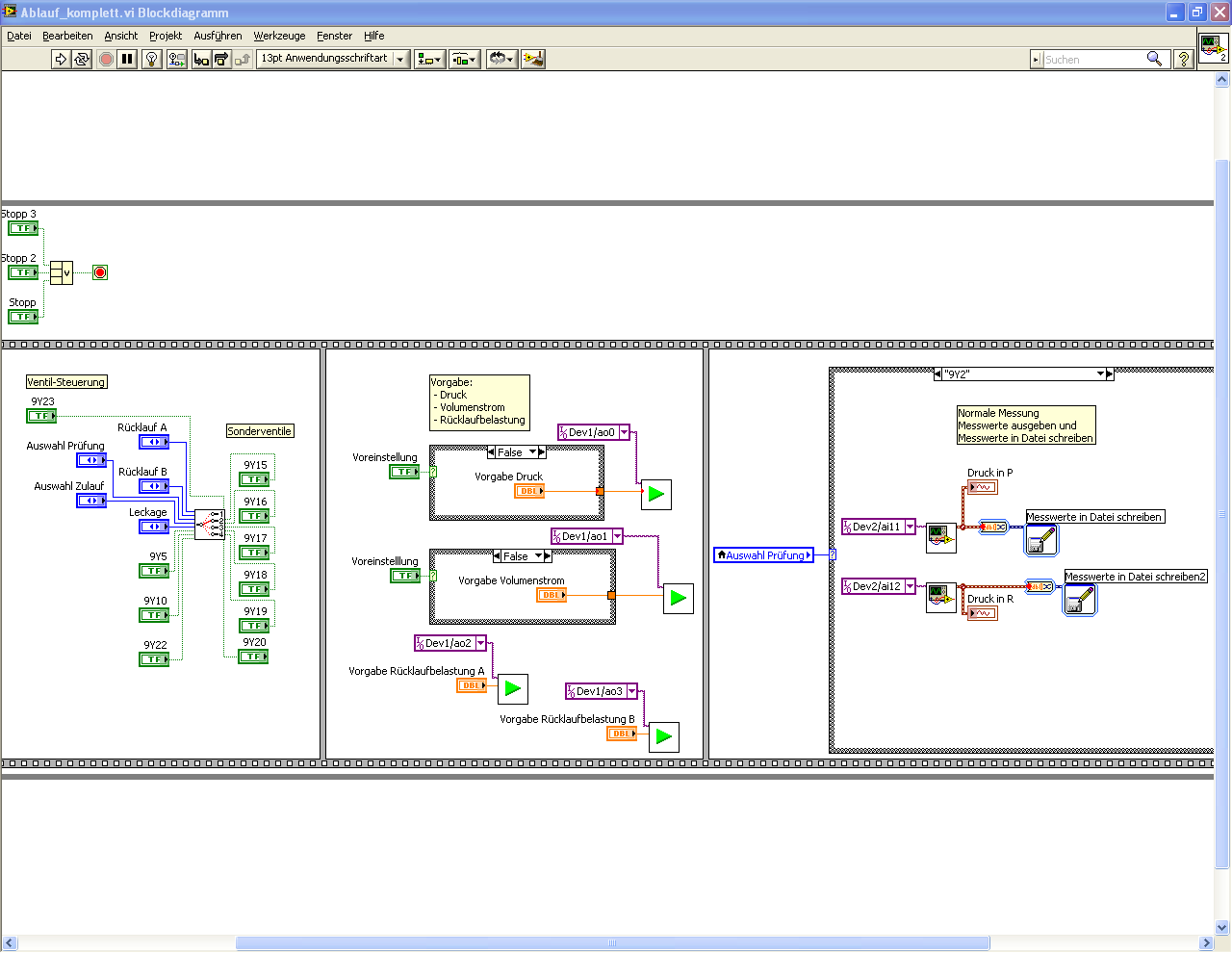Click the Run arrow toolbar button

[61, 60]
